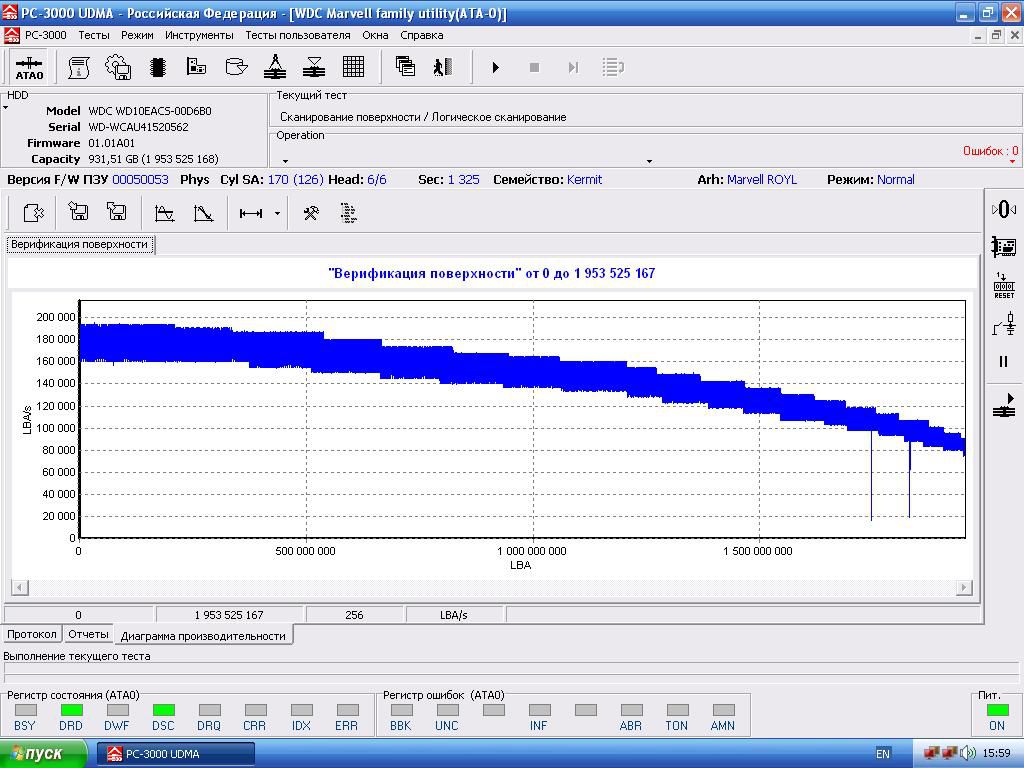
Task: Pause the test using right sidebar button
Action: point(1004,362)
